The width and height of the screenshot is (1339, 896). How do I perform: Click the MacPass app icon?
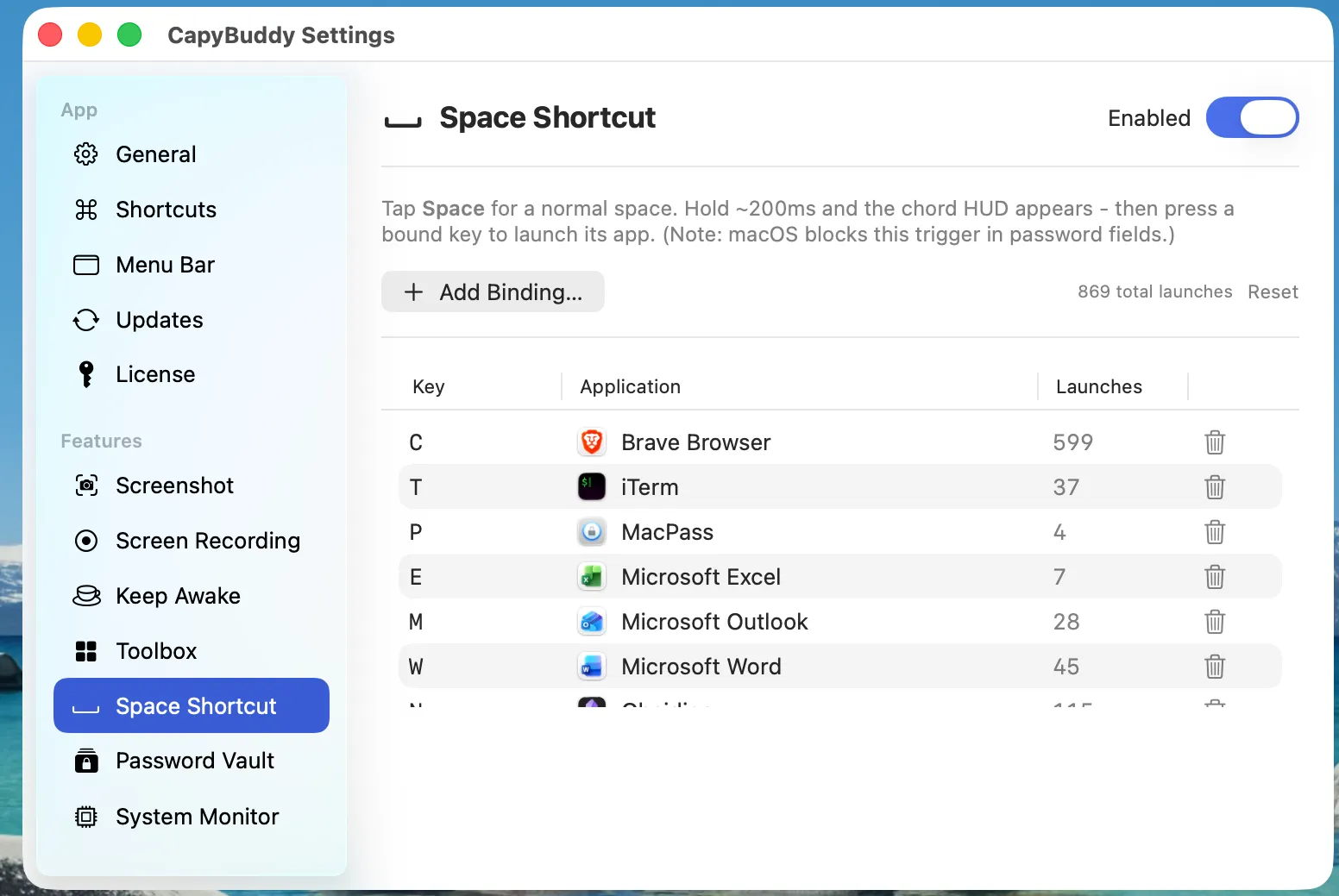point(592,532)
